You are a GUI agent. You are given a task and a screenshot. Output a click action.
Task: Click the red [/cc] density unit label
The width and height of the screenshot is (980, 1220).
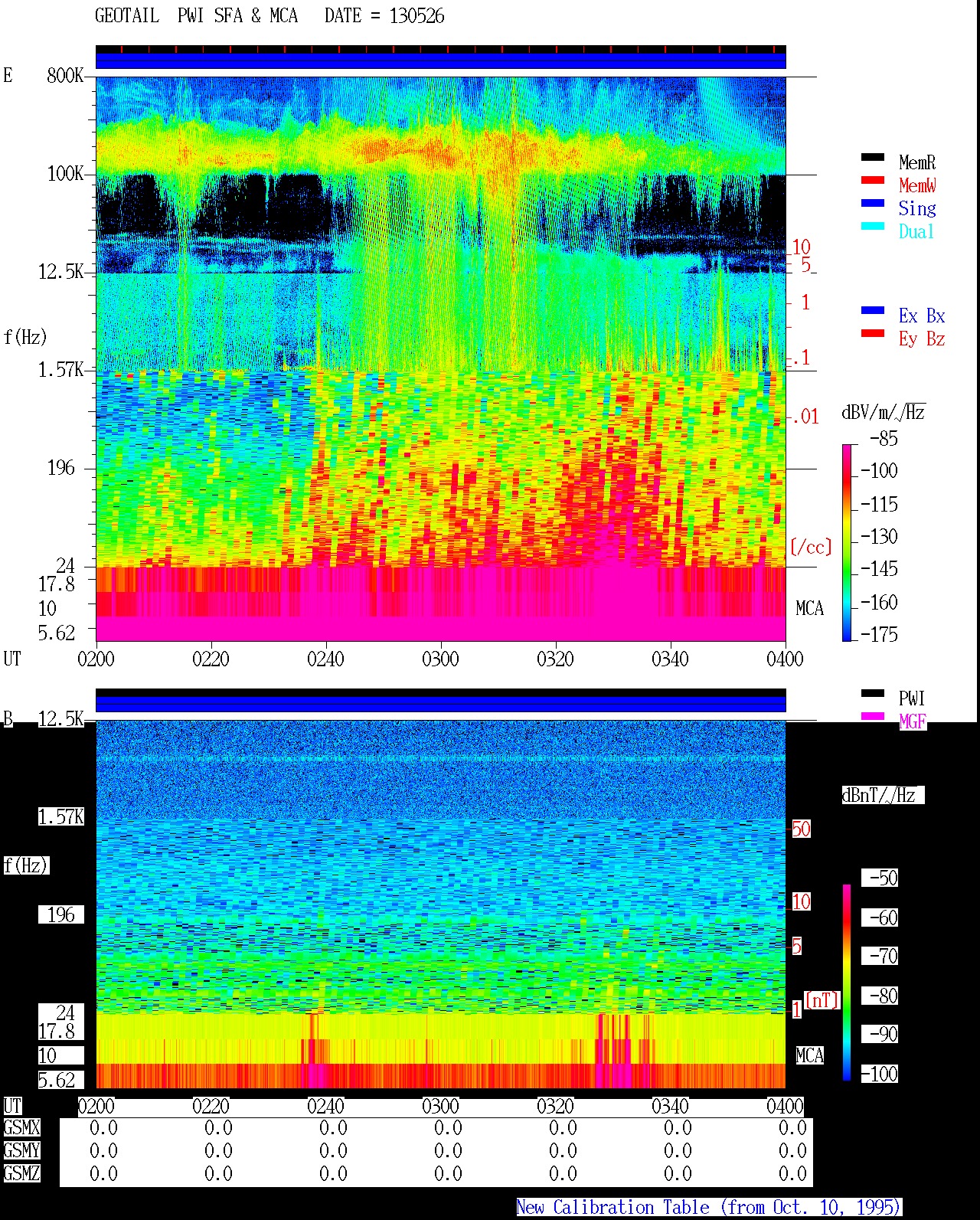[x=811, y=547]
